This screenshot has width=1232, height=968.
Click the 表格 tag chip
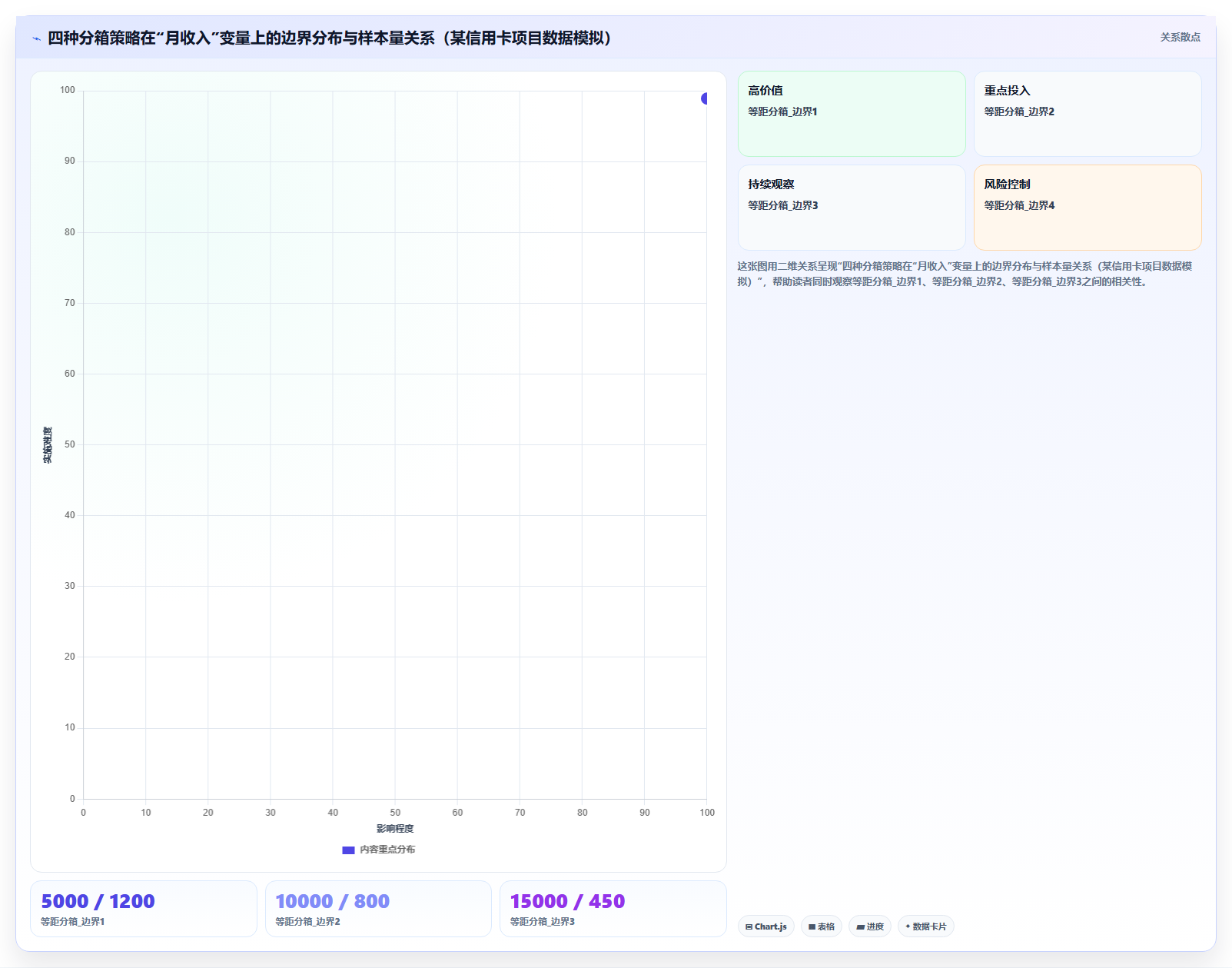pyautogui.click(x=822, y=926)
